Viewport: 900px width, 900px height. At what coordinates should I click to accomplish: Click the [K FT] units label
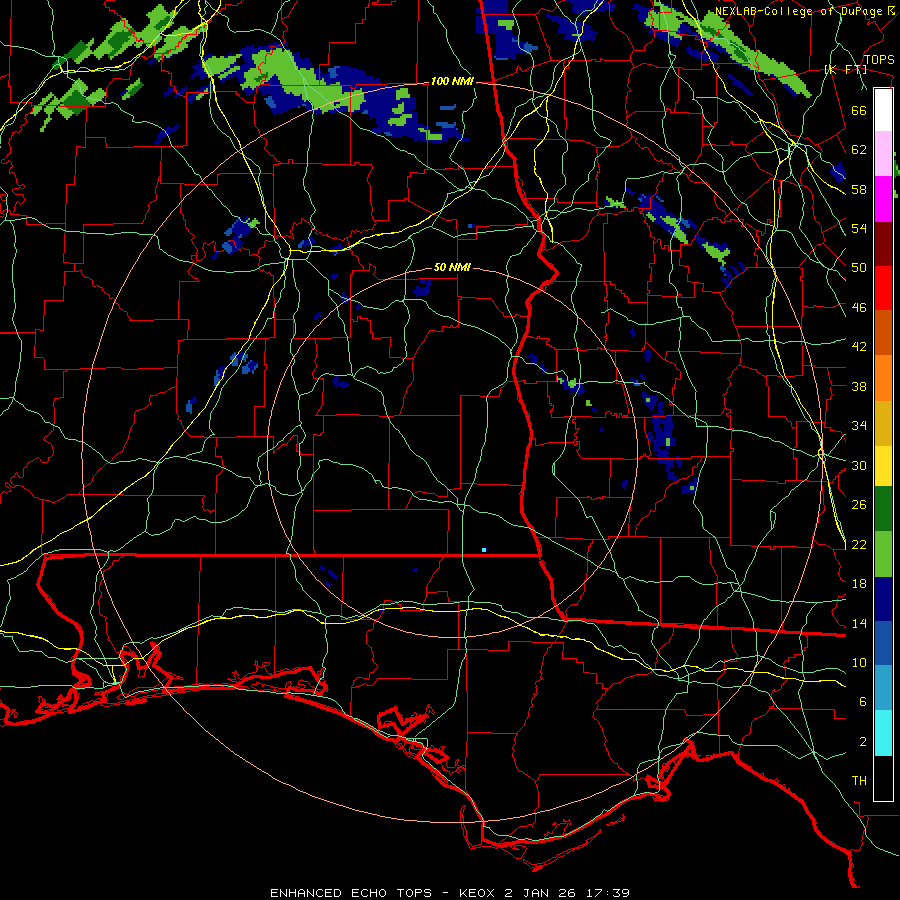tap(845, 70)
